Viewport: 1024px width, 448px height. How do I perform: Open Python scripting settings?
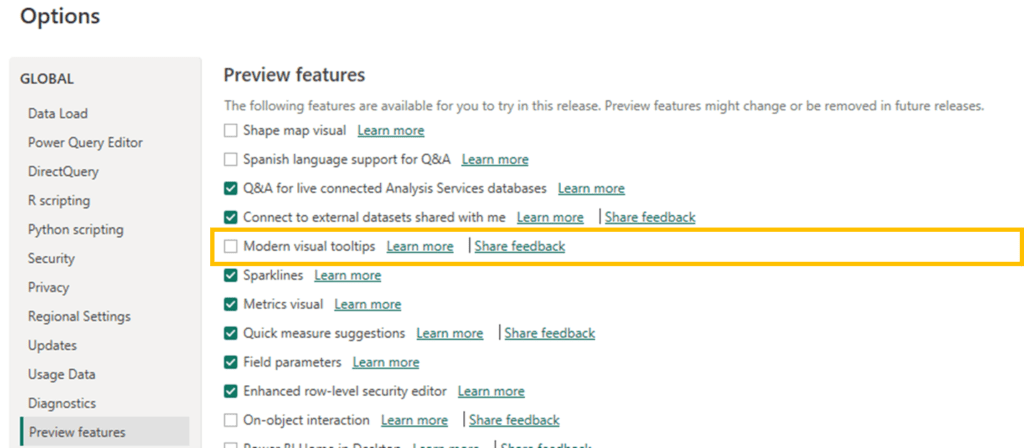[75, 230]
